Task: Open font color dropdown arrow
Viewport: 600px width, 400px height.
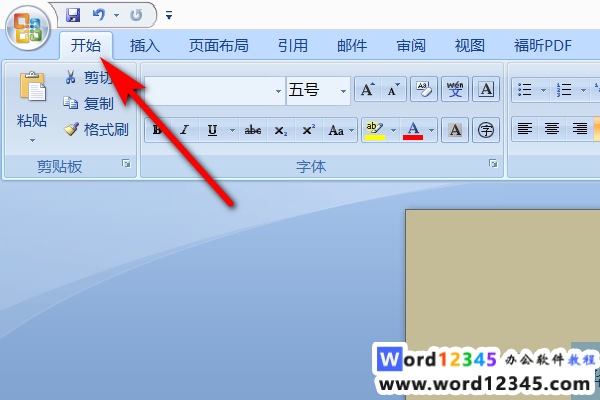Action: [x=431, y=131]
